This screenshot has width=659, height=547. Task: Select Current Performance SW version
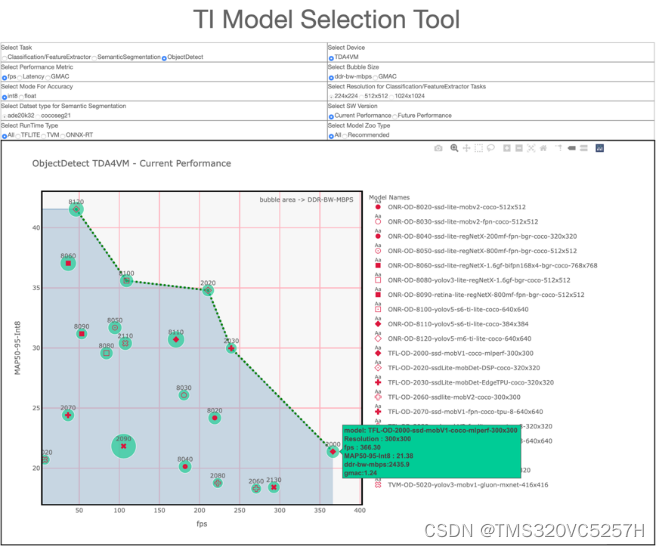click(x=331, y=116)
